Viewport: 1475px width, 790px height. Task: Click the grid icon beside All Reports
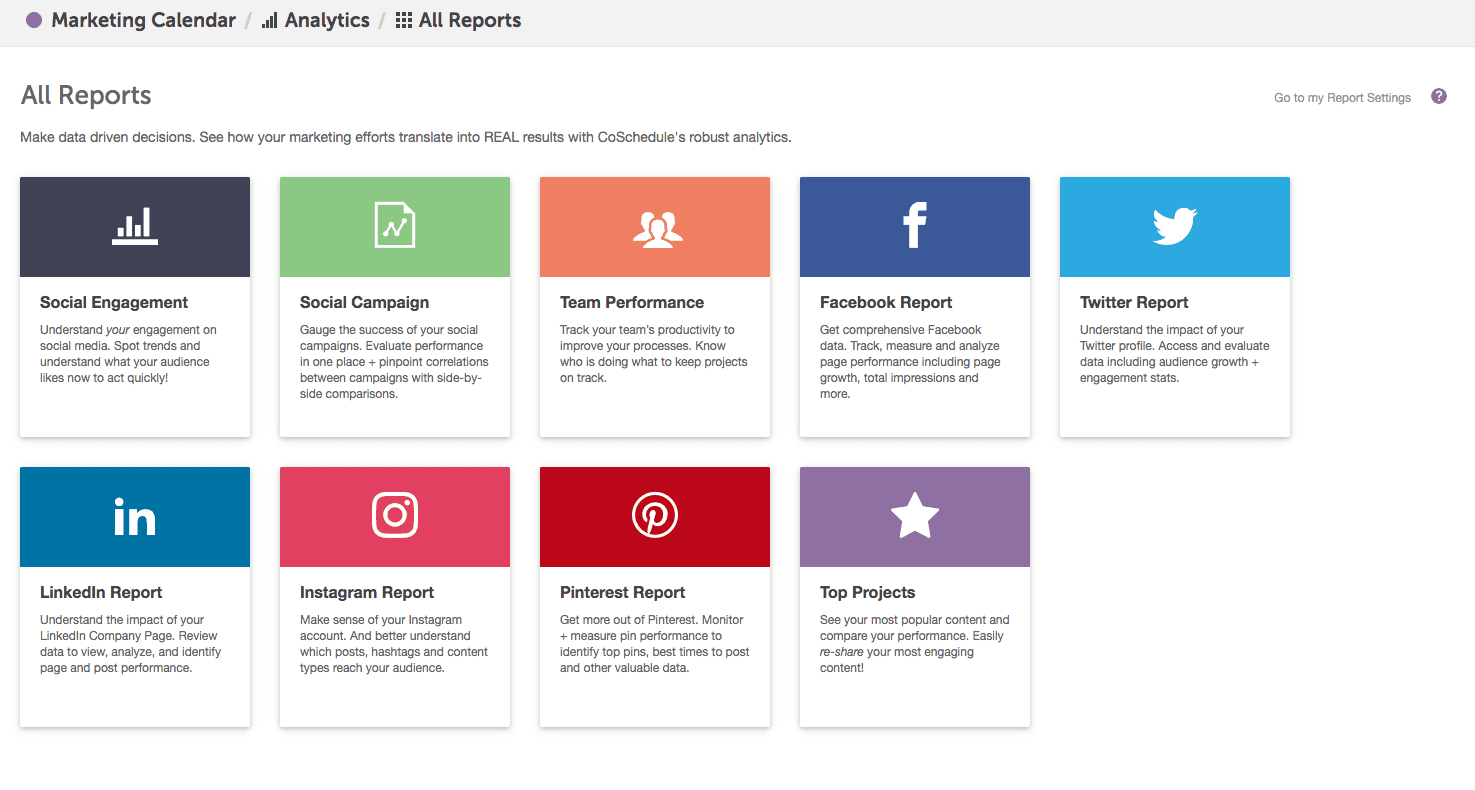(x=404, y=20)
